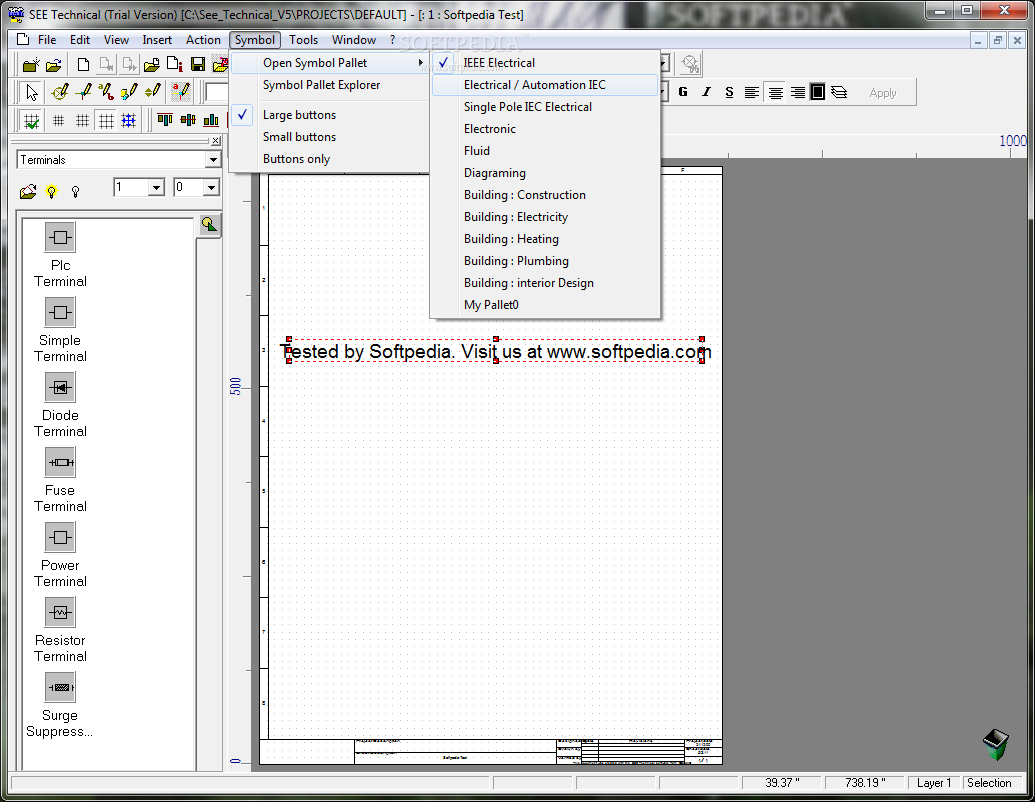Open the File menu
Image resolution: width=1035 pixels, height=802 pixels.
click(47, 40)
